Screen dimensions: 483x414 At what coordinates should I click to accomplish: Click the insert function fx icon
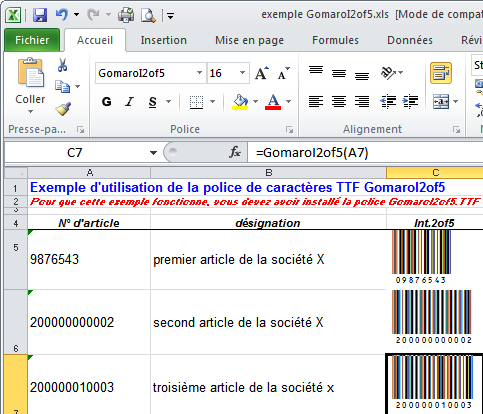235,152
